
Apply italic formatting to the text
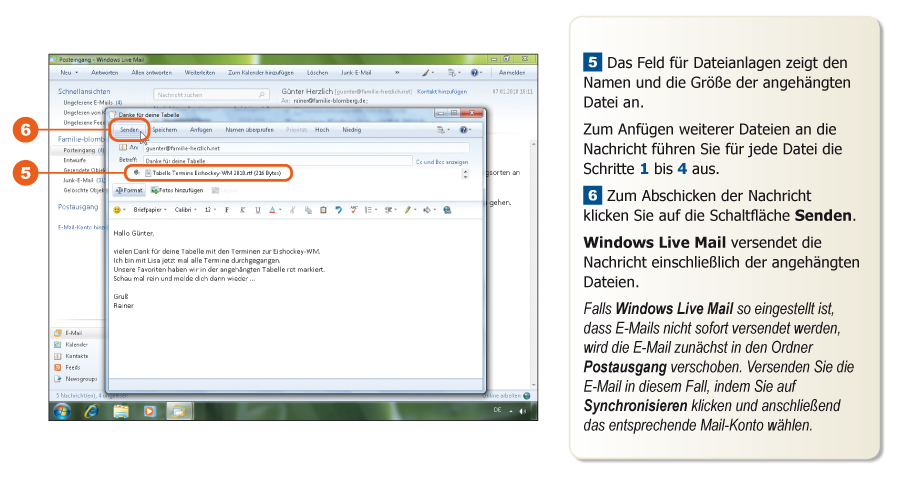click(241, 210)
